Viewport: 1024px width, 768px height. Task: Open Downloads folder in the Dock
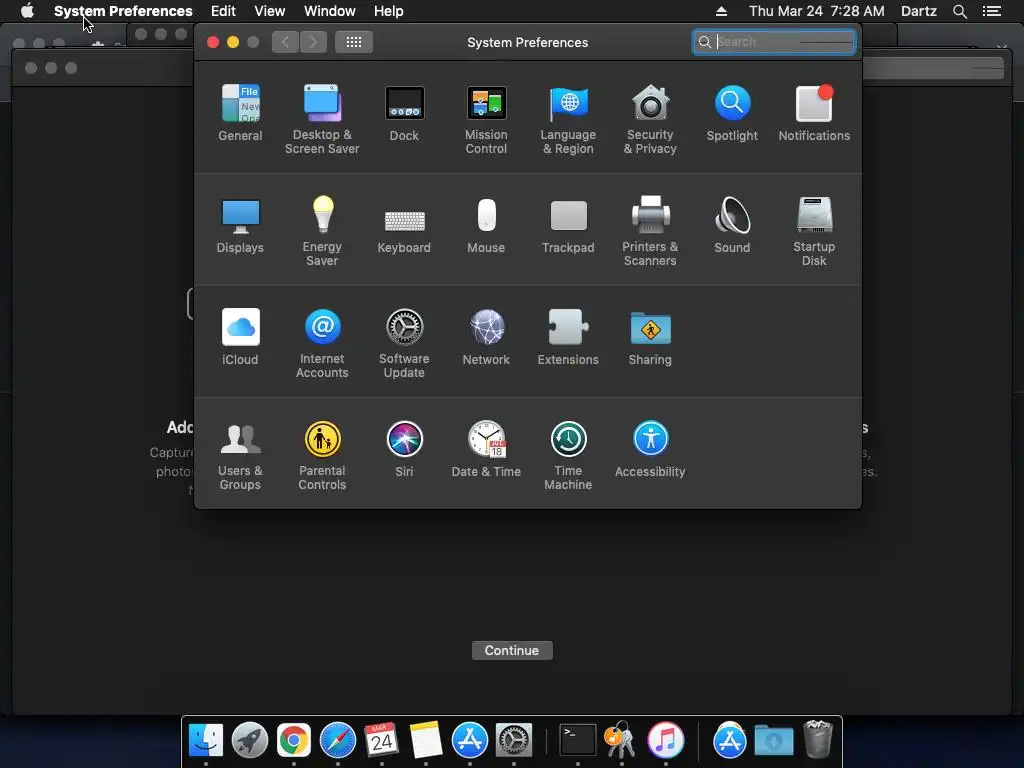[x=774, y=741]
